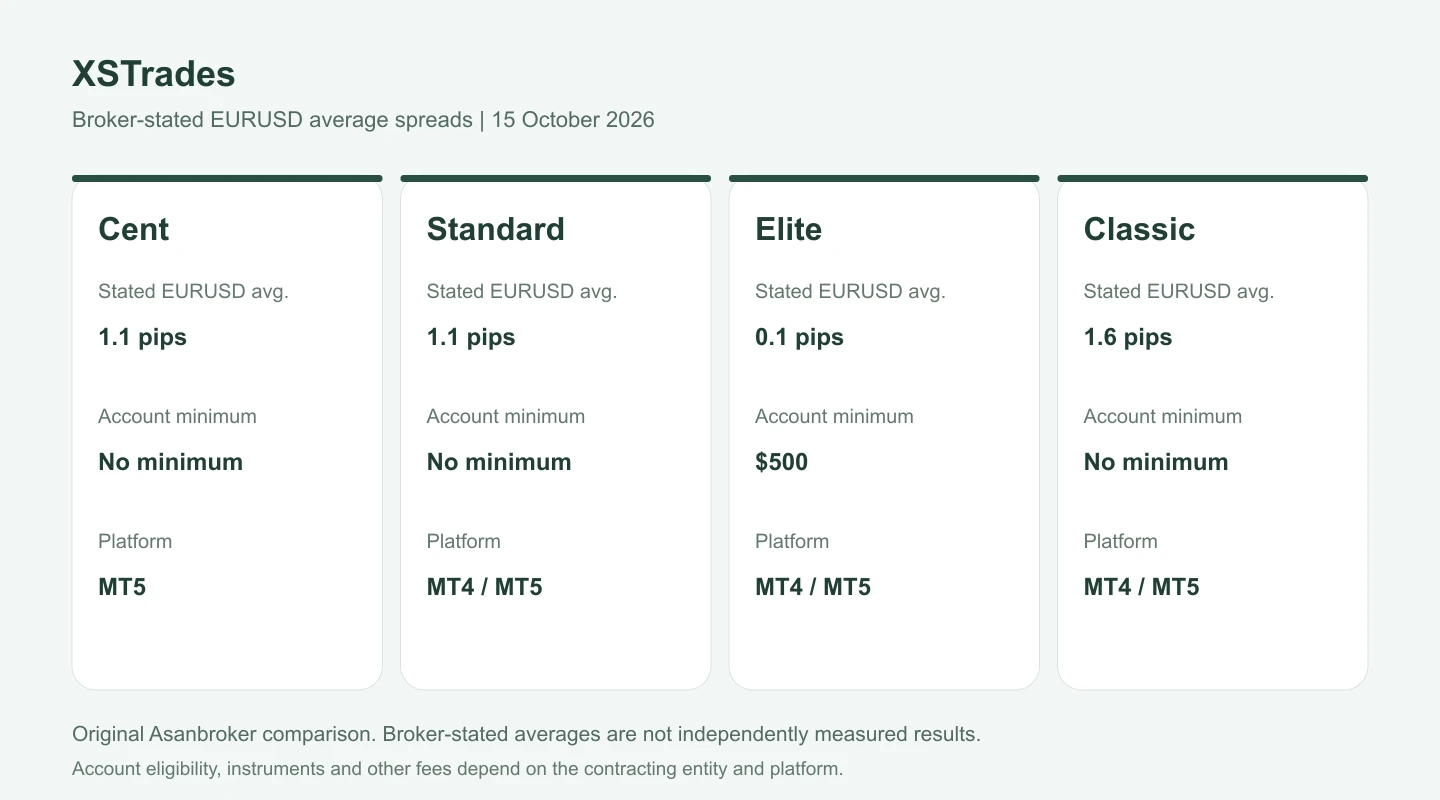The width and height of the screenshot is (1440, 800).
Task: Click the Classic card title
Action: pos(1140,229)
